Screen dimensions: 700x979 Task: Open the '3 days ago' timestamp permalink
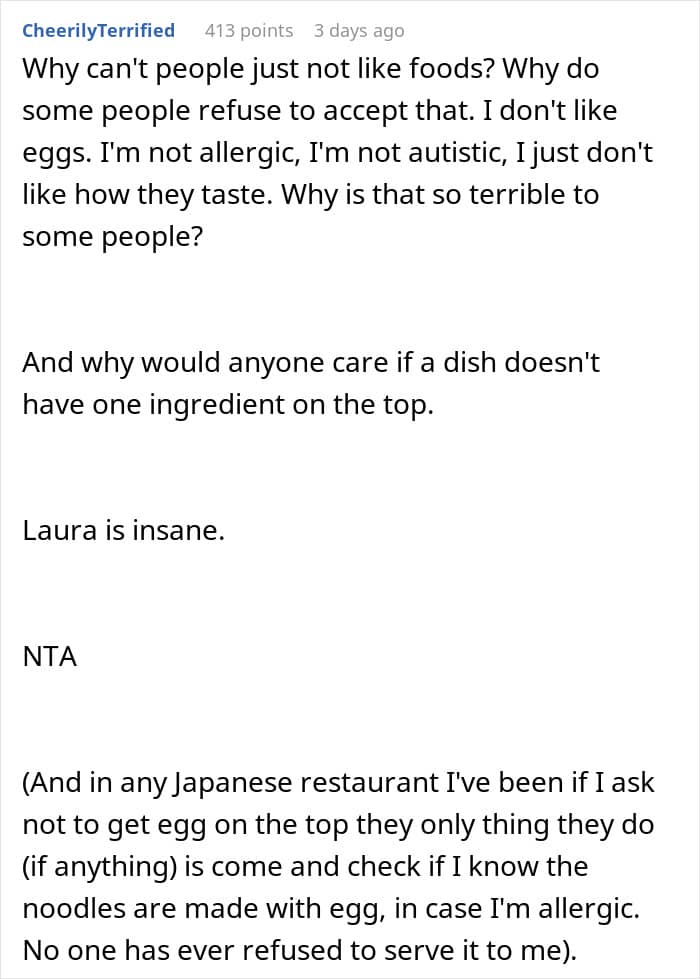358,31
